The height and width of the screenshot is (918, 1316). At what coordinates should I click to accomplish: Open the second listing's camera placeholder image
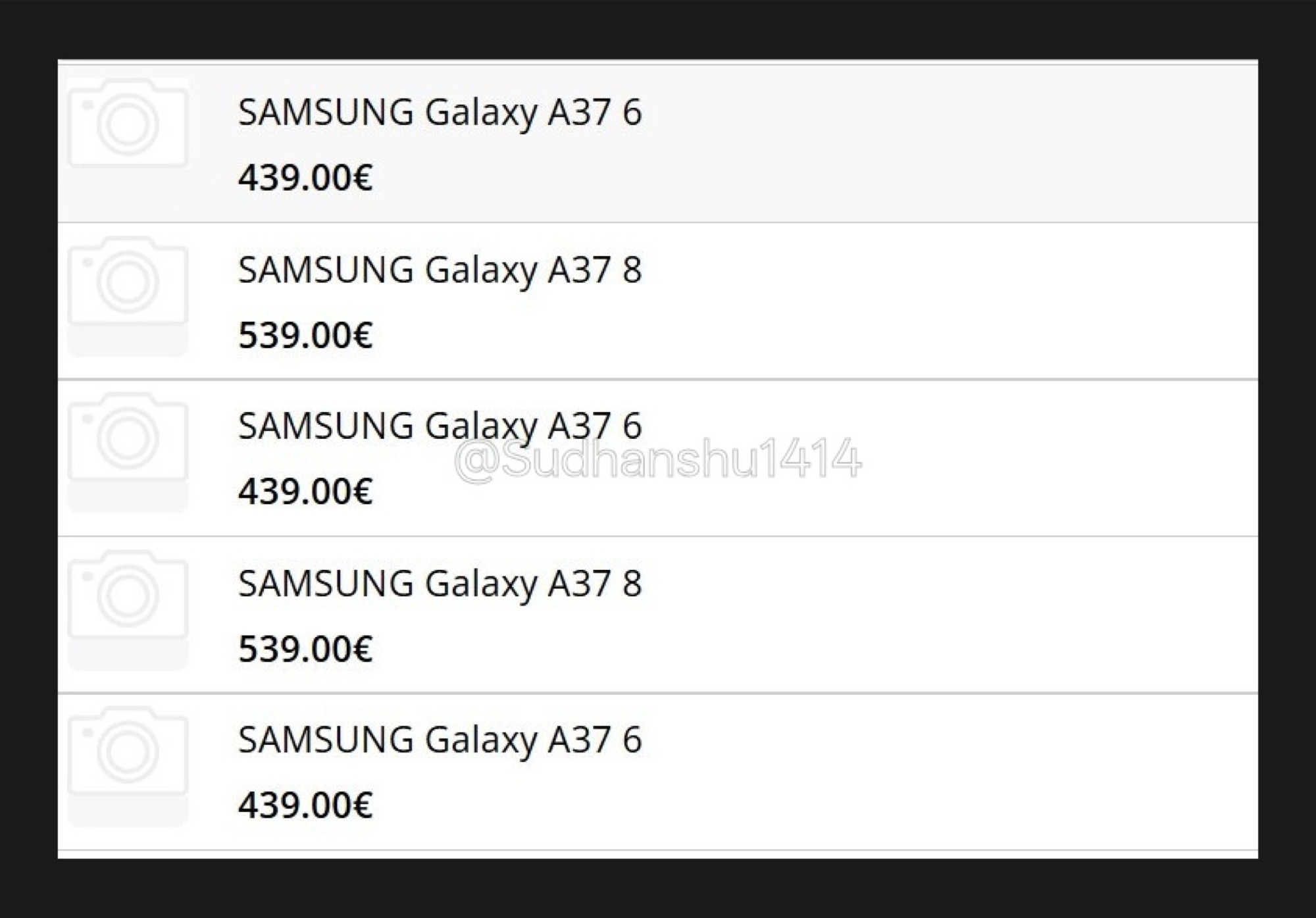[x=128, y=282]
